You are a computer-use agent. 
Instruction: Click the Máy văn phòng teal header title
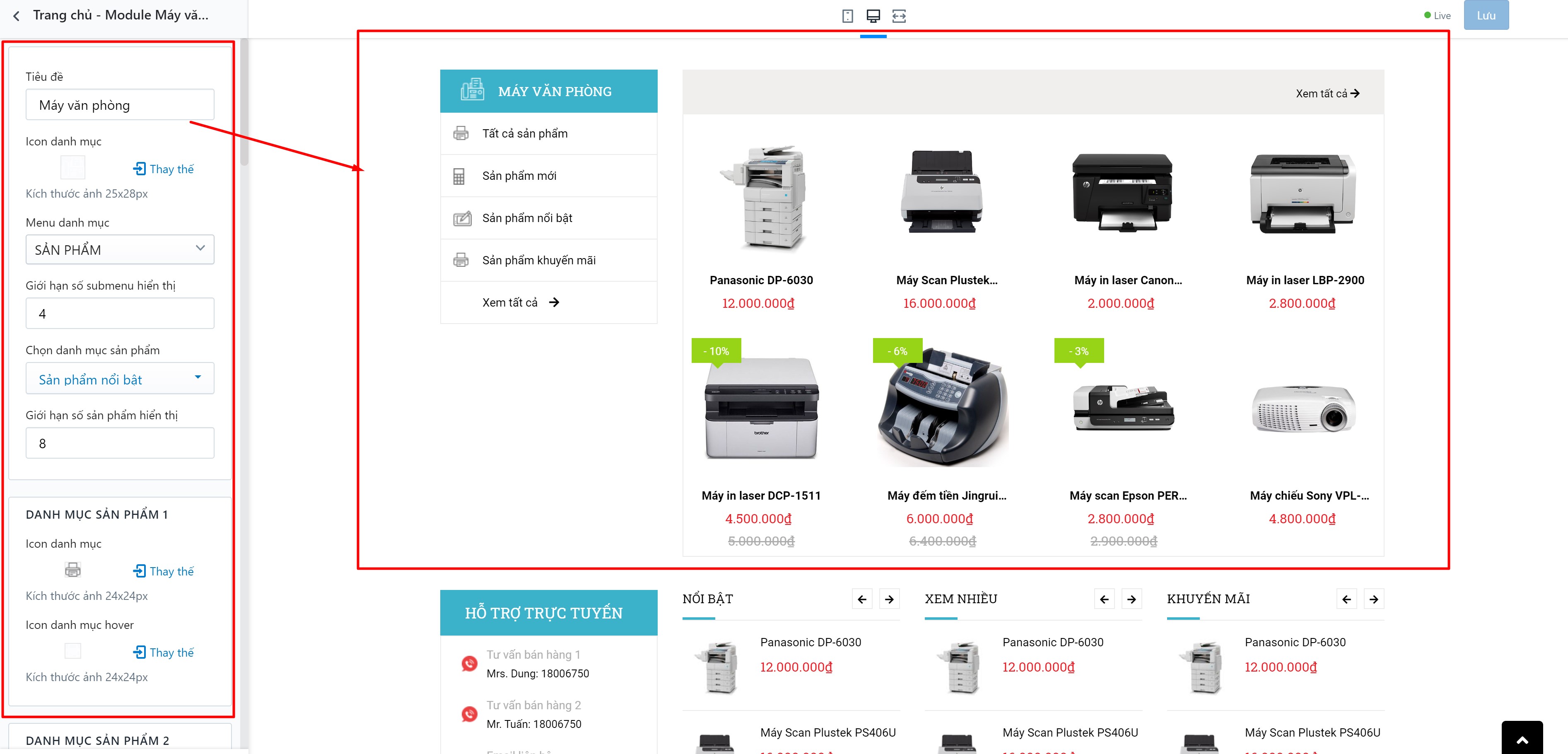(555, 92)
